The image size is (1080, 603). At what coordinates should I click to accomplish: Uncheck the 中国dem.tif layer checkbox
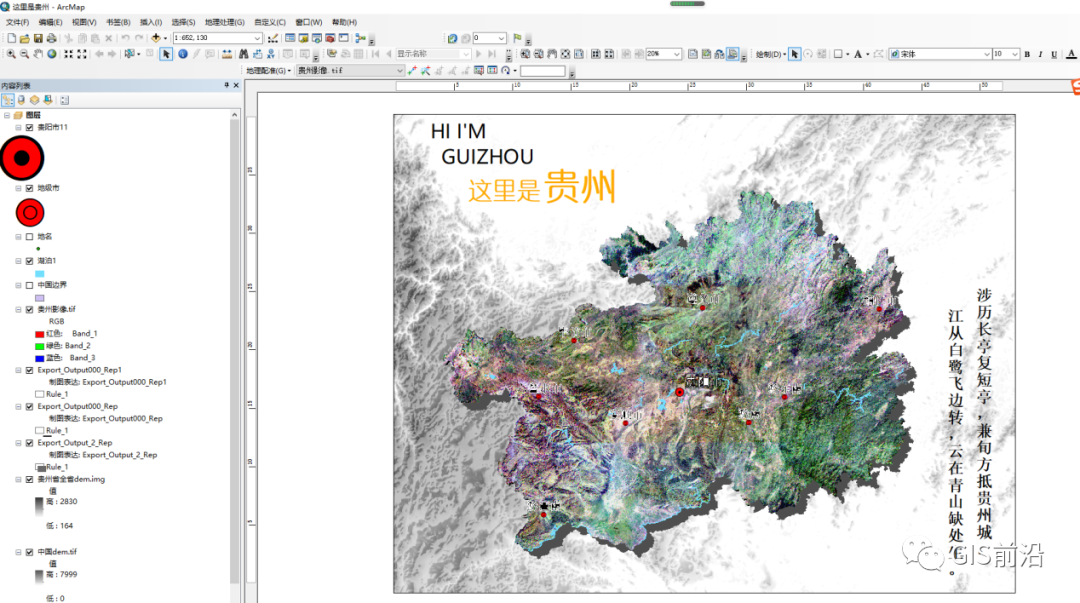click(x=30, y=552)
